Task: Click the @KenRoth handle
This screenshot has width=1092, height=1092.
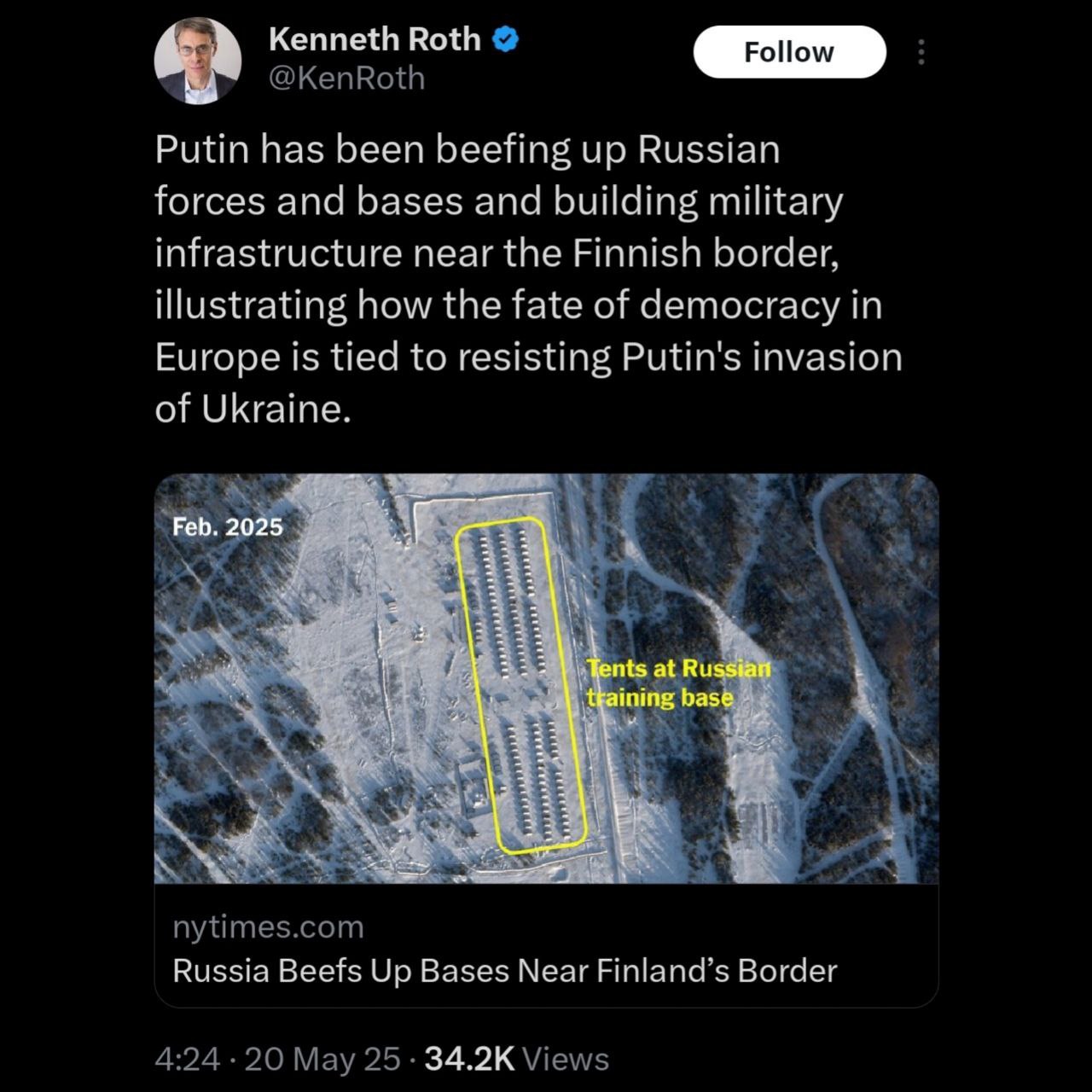Action: click(346, 78)
